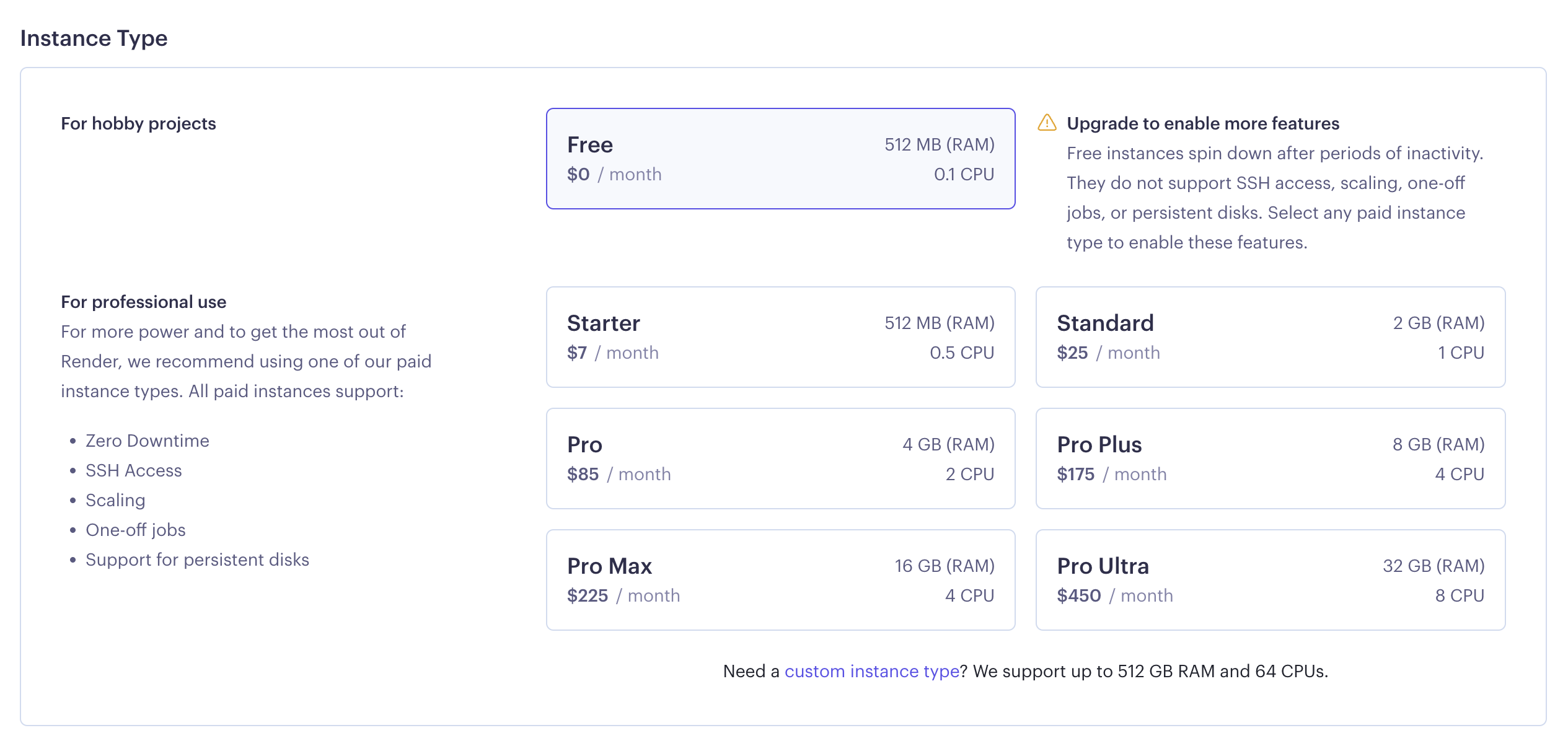This screenshot has width=1568, height=746.
Task: Click the 32 GB (RAM) spec text
Action: pos(1433,566)
